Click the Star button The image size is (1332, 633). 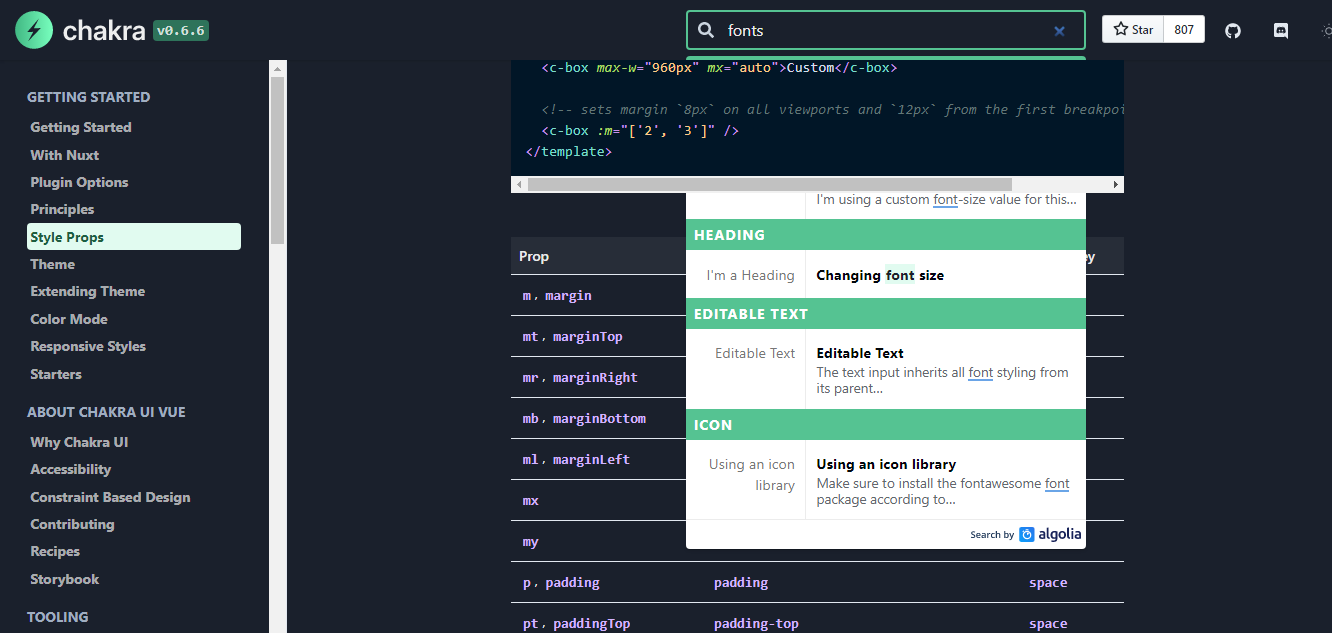(x=1133, y=29)
